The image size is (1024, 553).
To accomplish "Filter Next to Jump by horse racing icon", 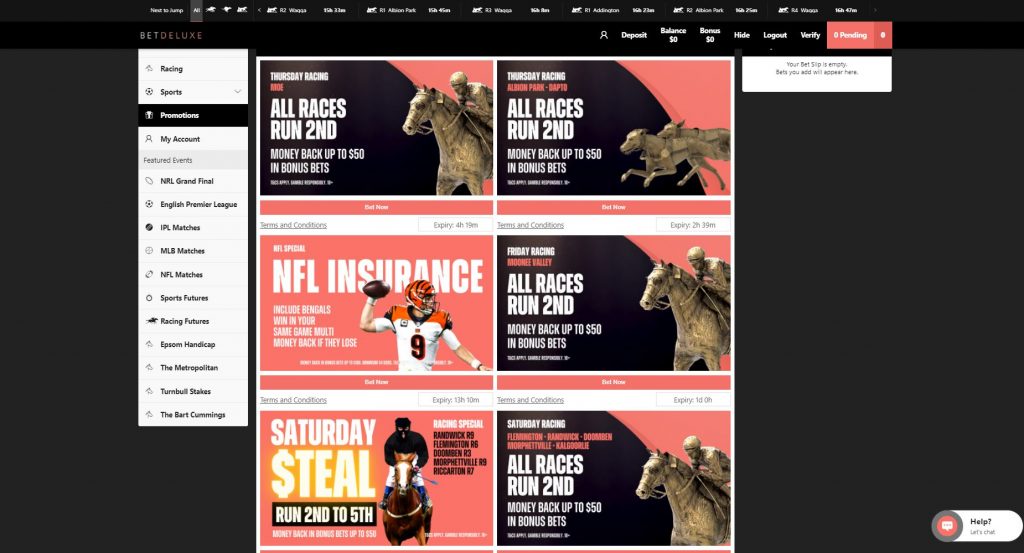I will click(211, 10).
